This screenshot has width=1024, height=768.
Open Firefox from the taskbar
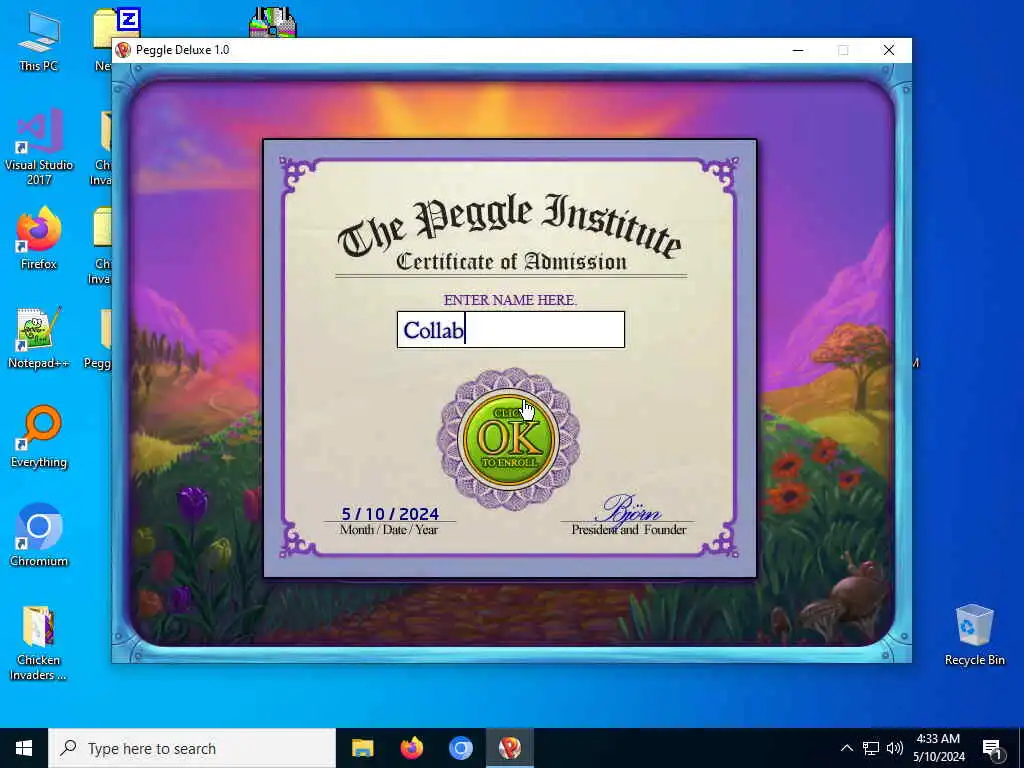point(411,748)
